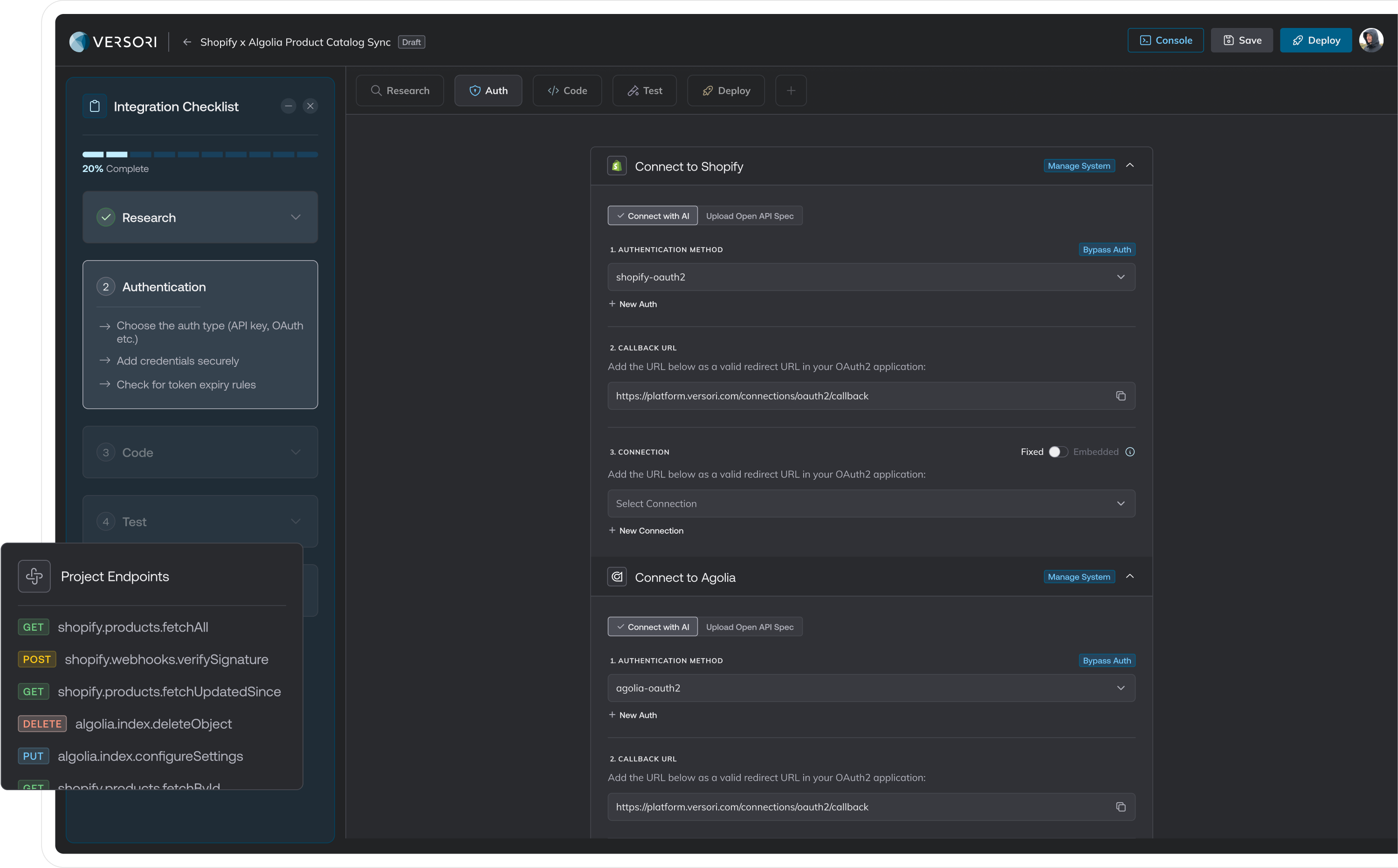Switch to the Research tab
This screenshot has width=1398, height=868.
(x=400, y=90)
